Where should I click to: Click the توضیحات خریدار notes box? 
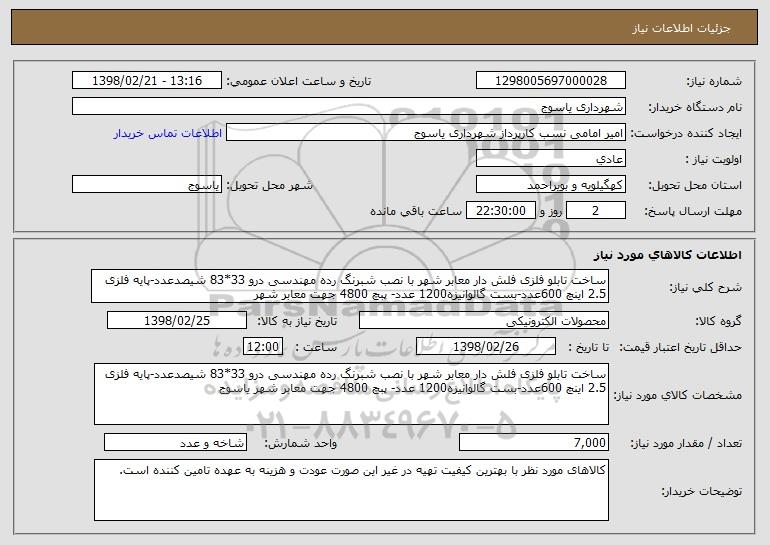pos(351,490)
